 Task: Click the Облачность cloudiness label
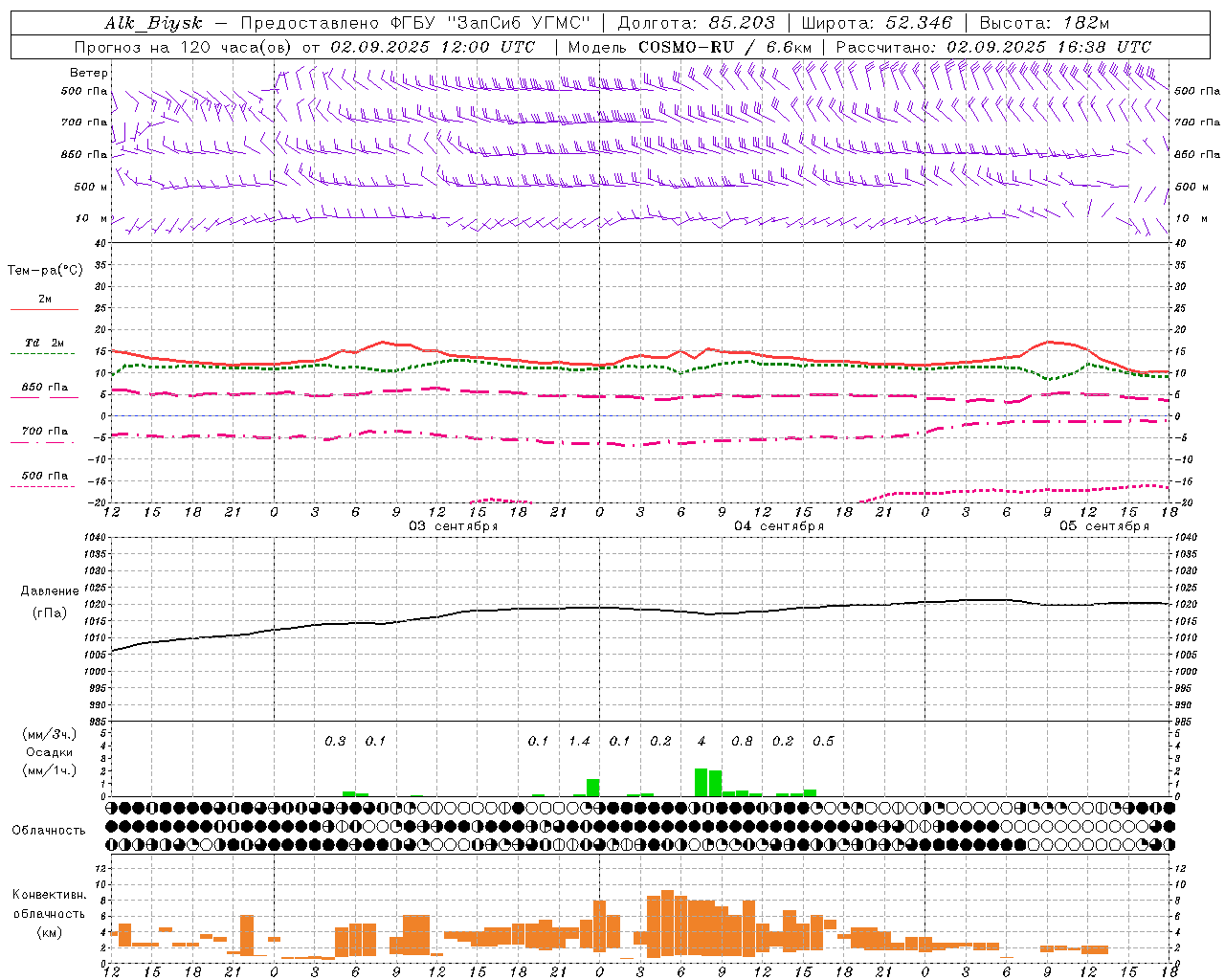[49, 831]
